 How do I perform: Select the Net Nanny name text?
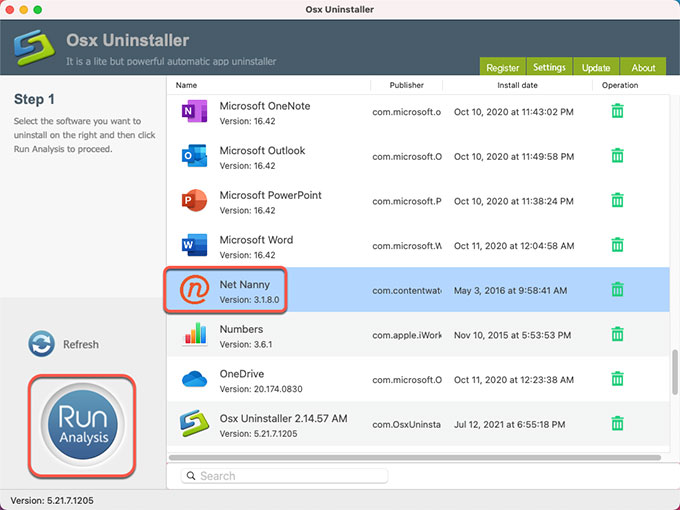(245, 284)
